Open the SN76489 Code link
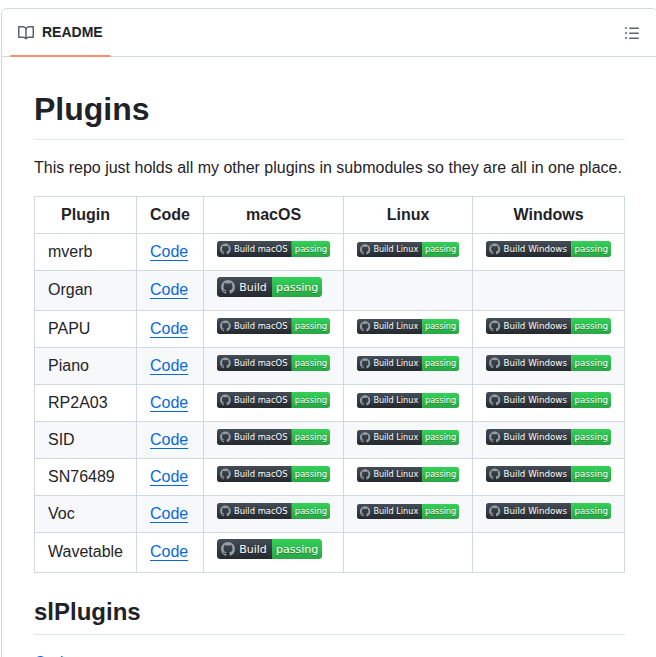Screen dimensions: 656x657 169,476
